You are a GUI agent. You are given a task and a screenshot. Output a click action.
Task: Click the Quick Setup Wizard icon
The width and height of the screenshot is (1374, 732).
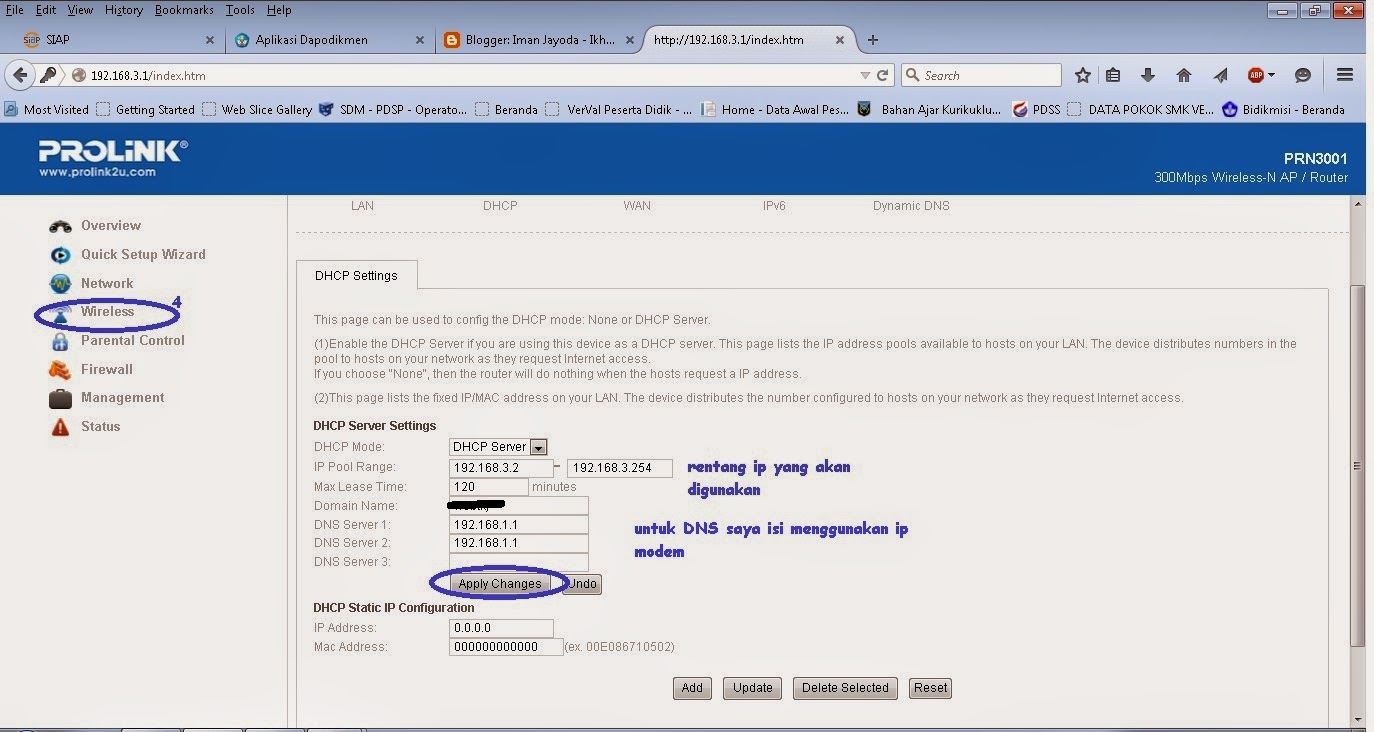[x=60, y=254]
